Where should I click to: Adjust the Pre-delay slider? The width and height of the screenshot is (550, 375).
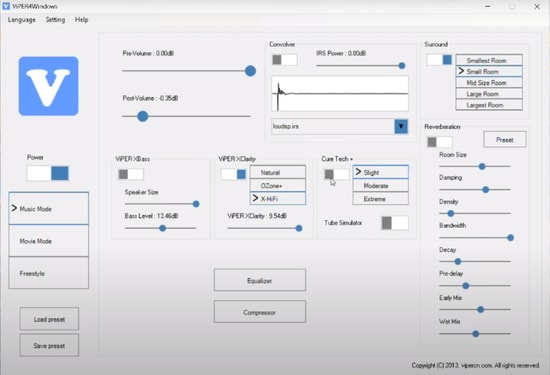tap(466, 286)
